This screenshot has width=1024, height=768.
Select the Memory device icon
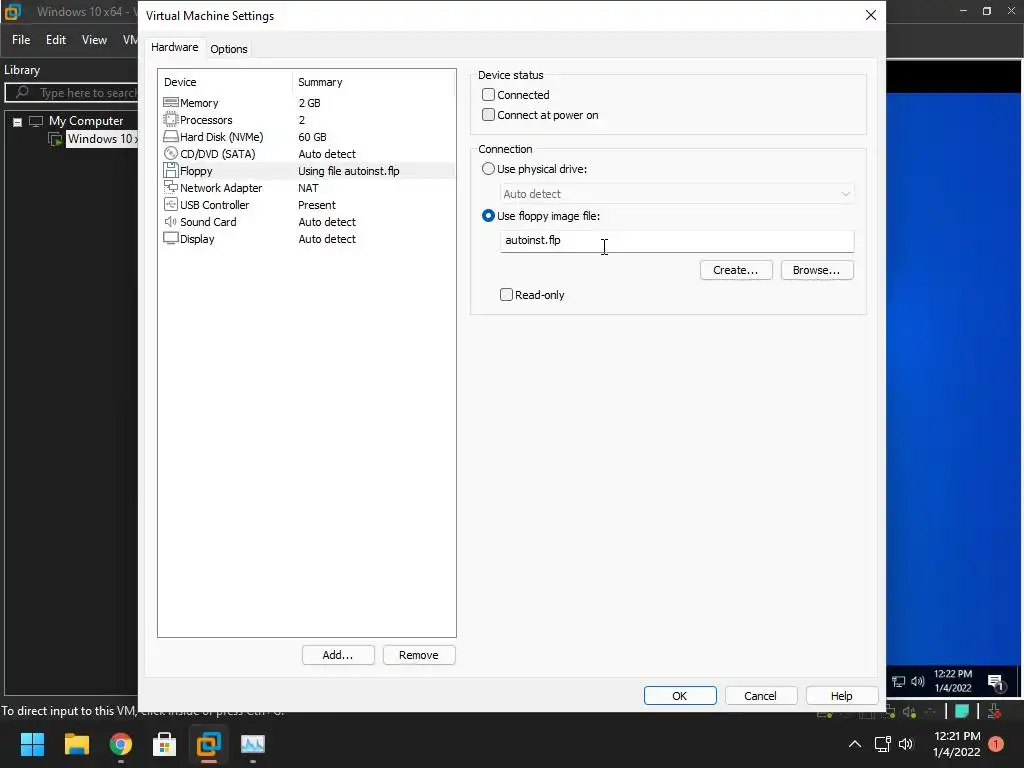pos(170,103)
